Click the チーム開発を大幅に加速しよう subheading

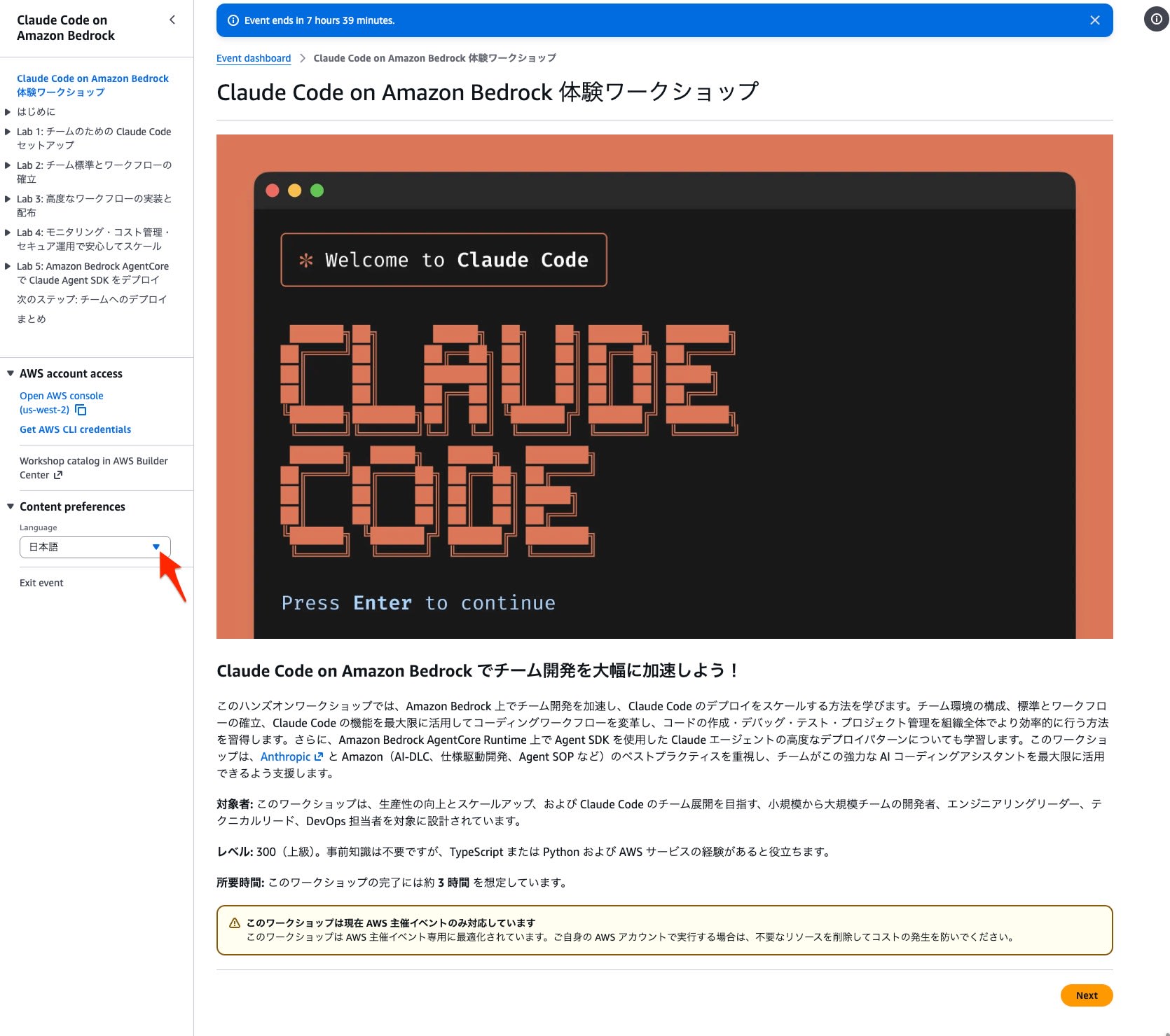[x=479, y=670]
